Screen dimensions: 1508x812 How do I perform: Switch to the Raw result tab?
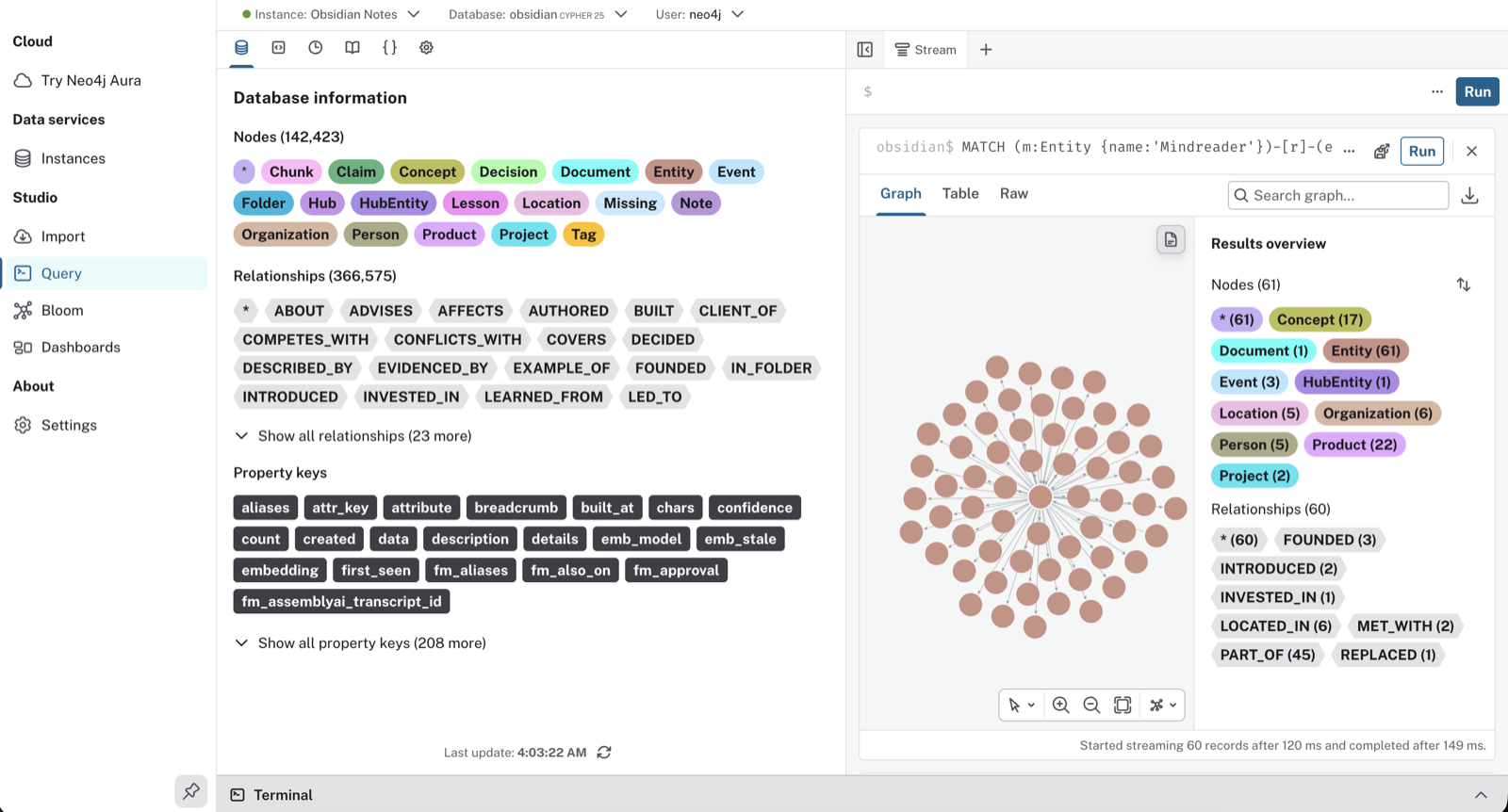1013,193
